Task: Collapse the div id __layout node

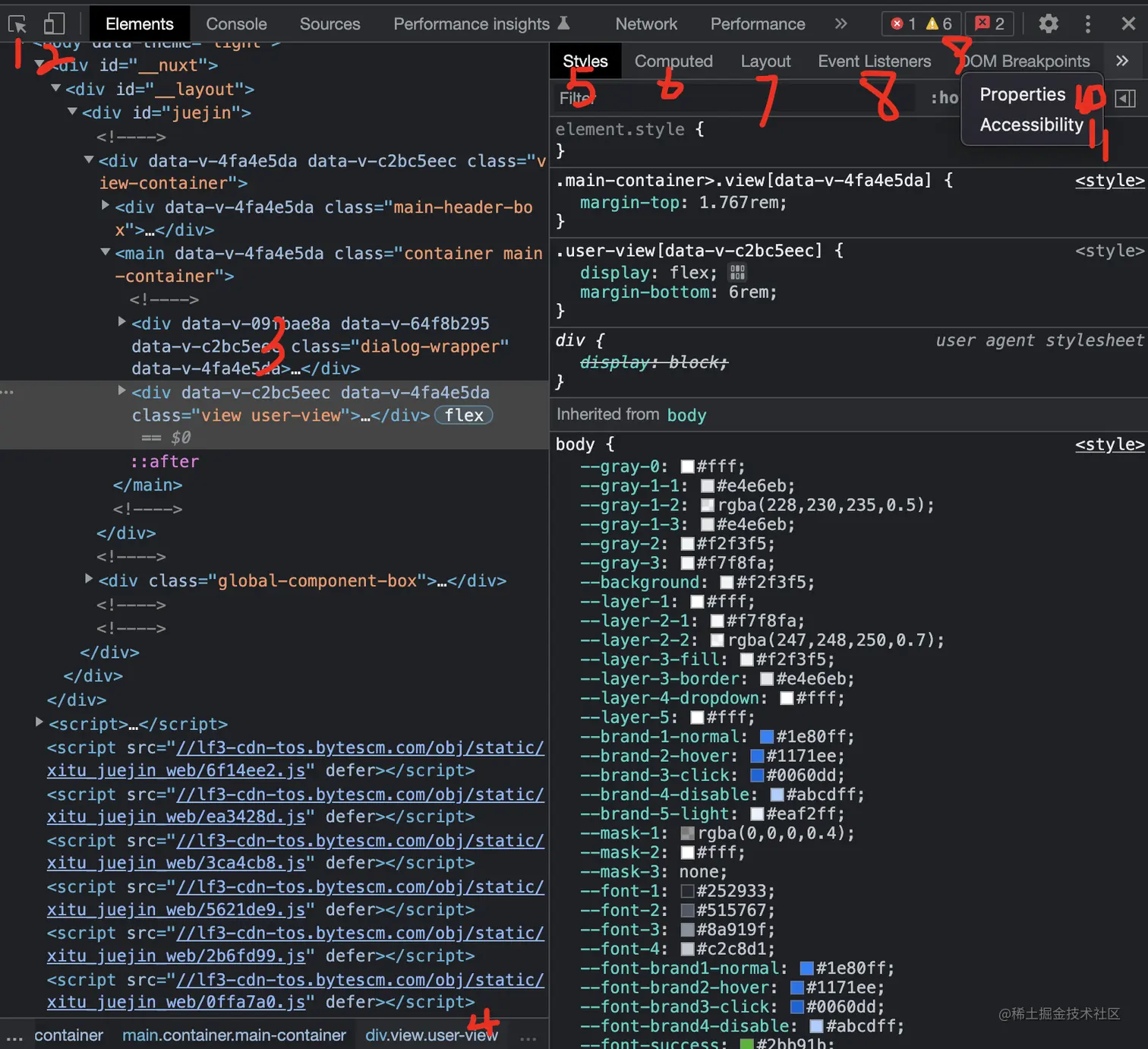Action: tap(55, 88)
